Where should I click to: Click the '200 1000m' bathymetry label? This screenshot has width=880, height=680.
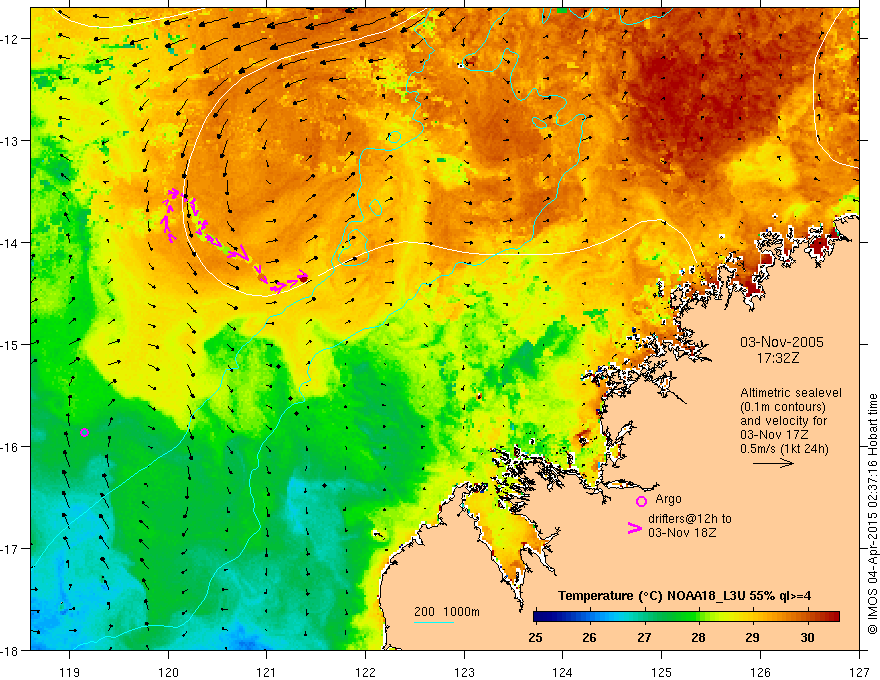pos(447,612)
